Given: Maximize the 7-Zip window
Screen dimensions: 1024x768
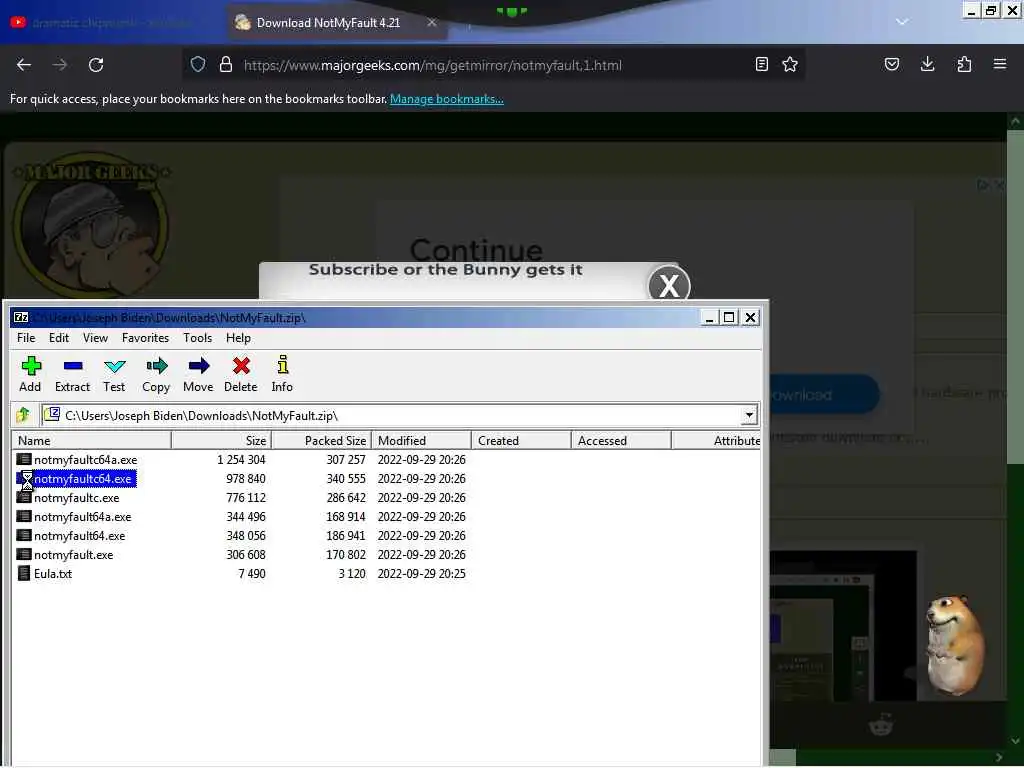Looking at the screenshot, I should (729, 317).
